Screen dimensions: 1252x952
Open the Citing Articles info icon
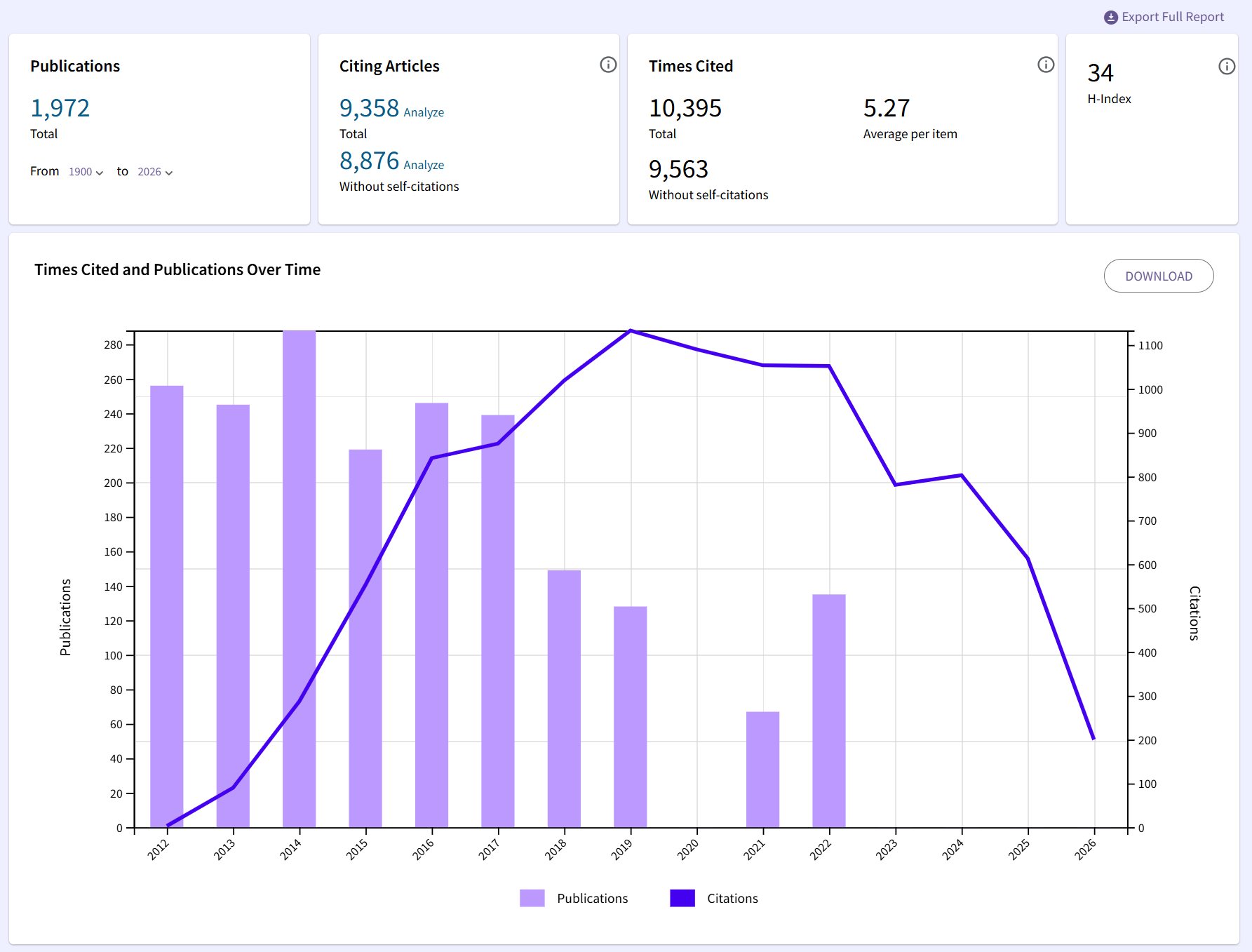coord(608,65)
